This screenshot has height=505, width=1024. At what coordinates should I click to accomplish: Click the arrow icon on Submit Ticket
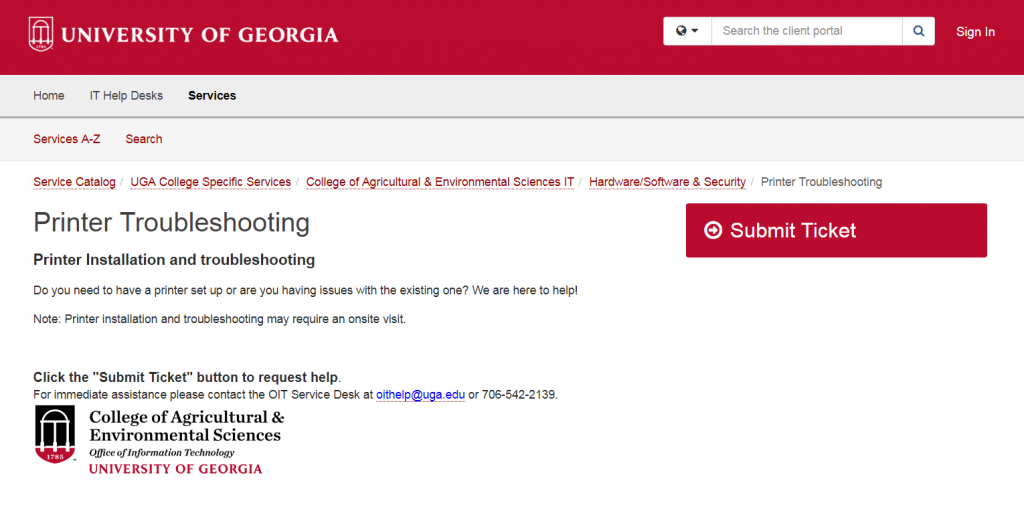(x=713, y=230)
